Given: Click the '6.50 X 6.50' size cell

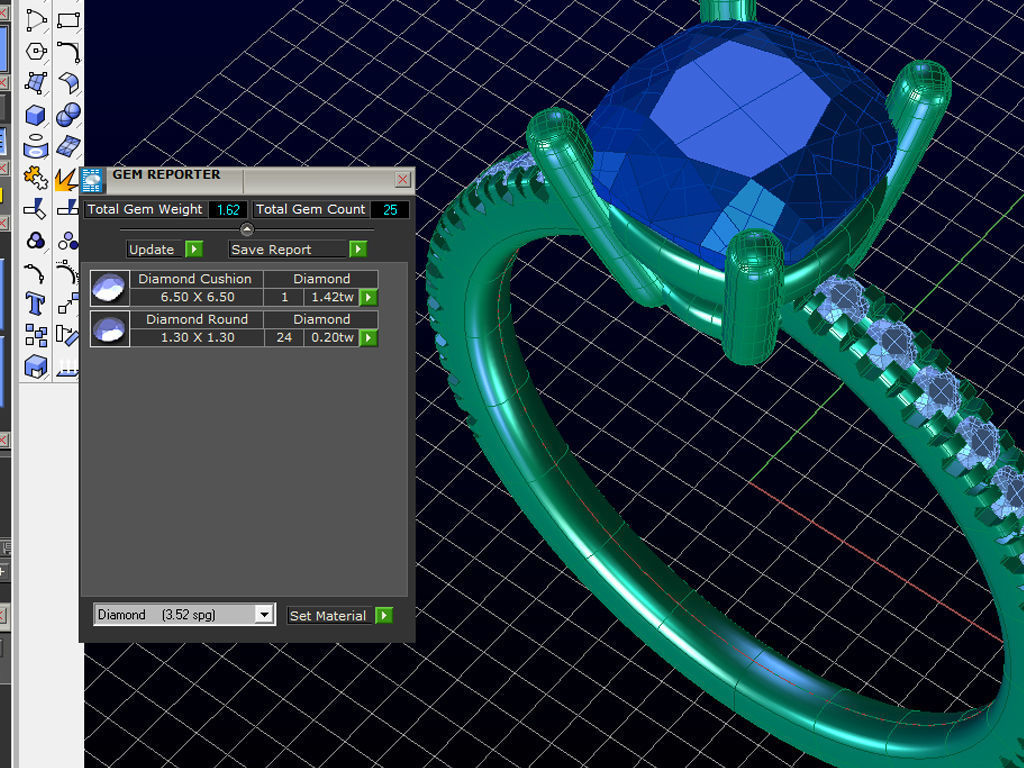Looking at the screenshot, I should coord(197,297).
